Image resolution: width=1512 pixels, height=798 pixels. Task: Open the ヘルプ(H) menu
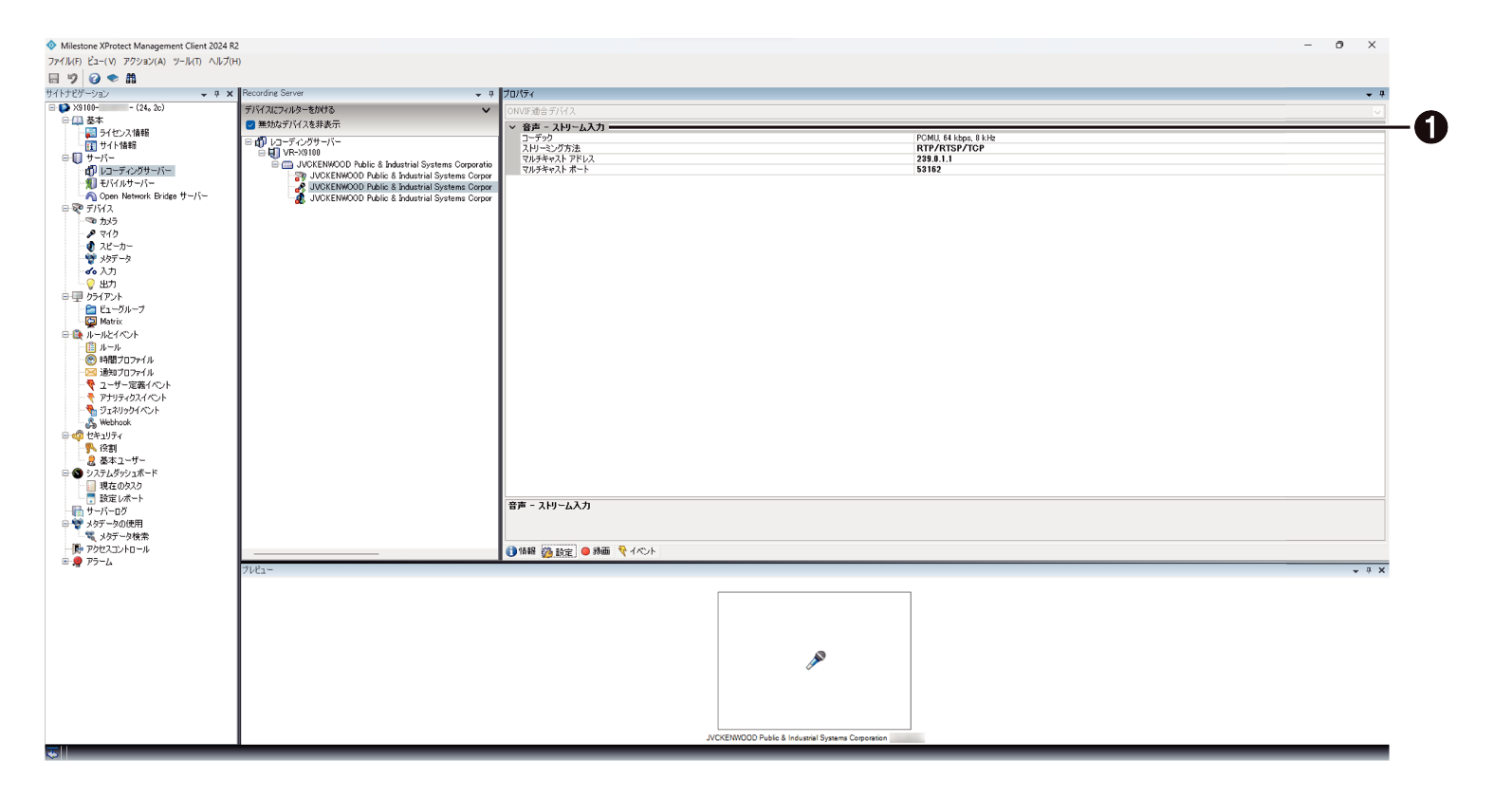[x=225, y=62]
